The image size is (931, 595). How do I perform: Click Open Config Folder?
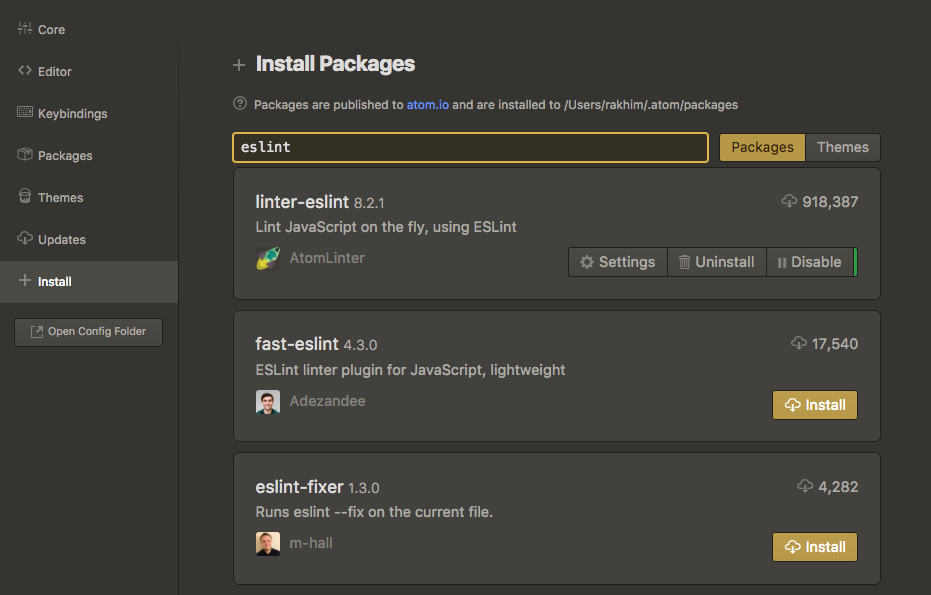point(88,332)
